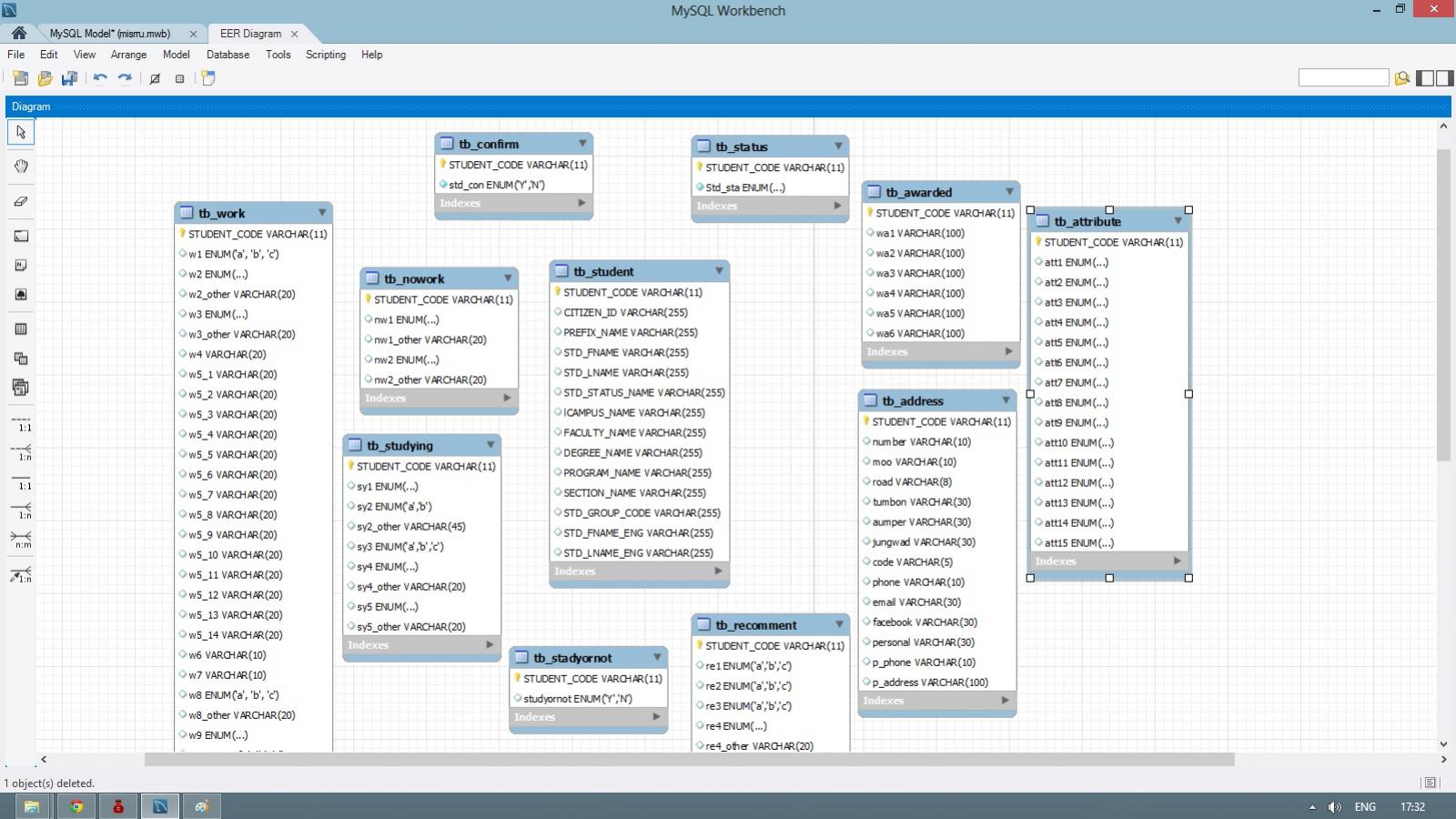Collapse the tb_student table
1456x819 pixels.
[x=719, y=271]
